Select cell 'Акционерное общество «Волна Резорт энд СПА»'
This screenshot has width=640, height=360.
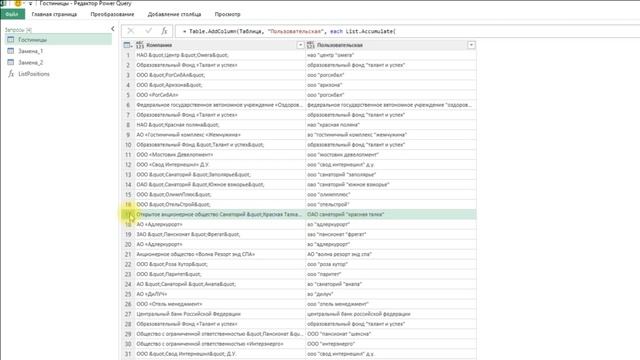click(220, 254)
